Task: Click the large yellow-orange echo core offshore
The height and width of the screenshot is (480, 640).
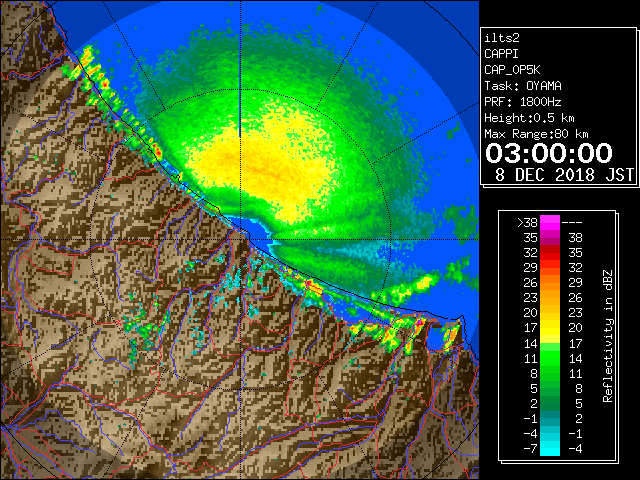Action: pyautogui.click(x=265, y=165)
